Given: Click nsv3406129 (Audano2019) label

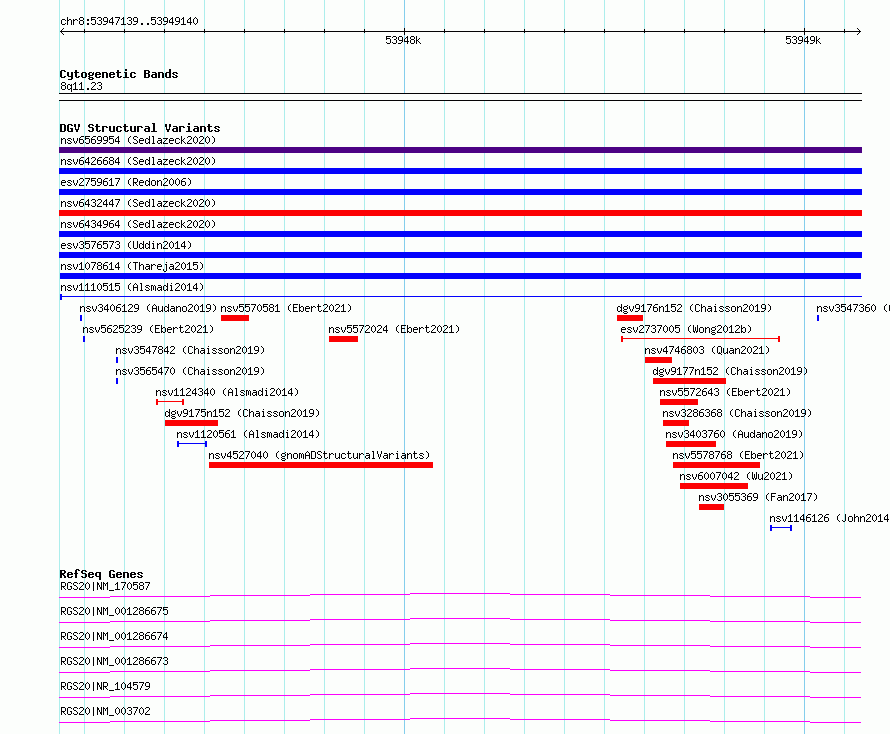Looking at the screenshot, I should click(148, 308).
